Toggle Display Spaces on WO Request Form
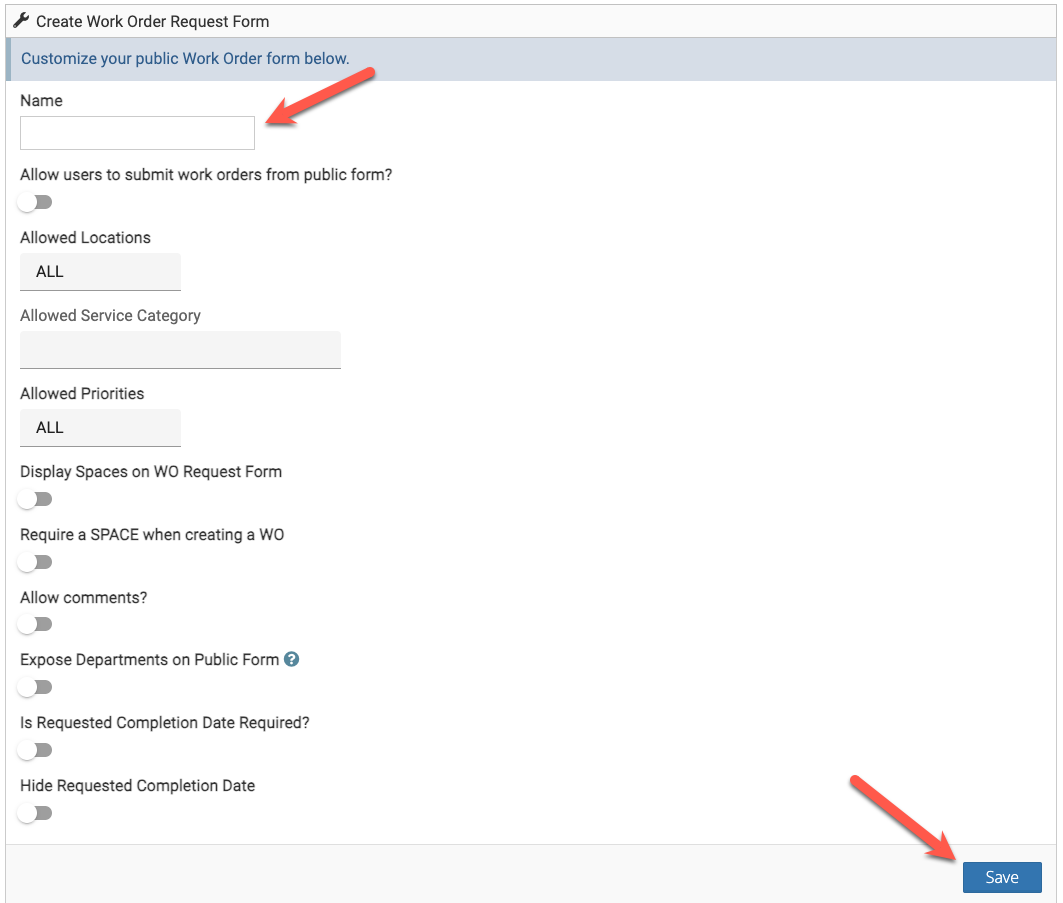Viewport: 1063px width, 903px height. (x=35, y=499)
